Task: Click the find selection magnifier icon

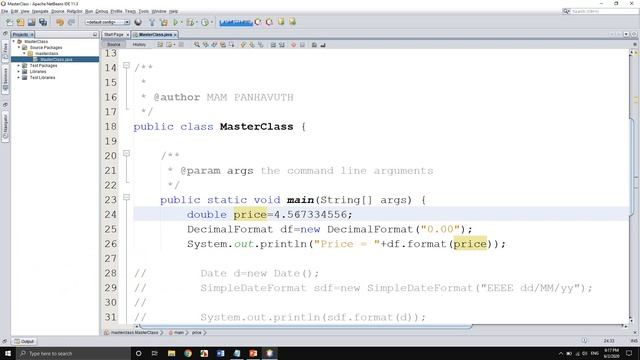Action: coord(197,44)
